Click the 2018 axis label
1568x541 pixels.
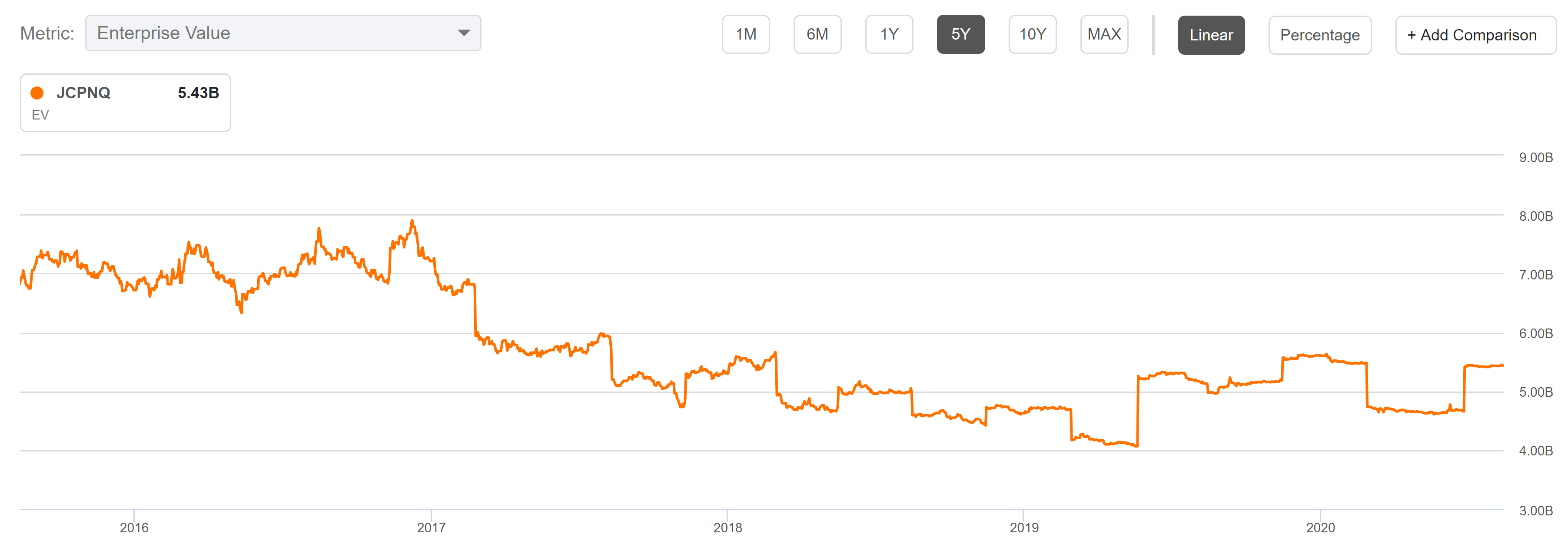728,527
